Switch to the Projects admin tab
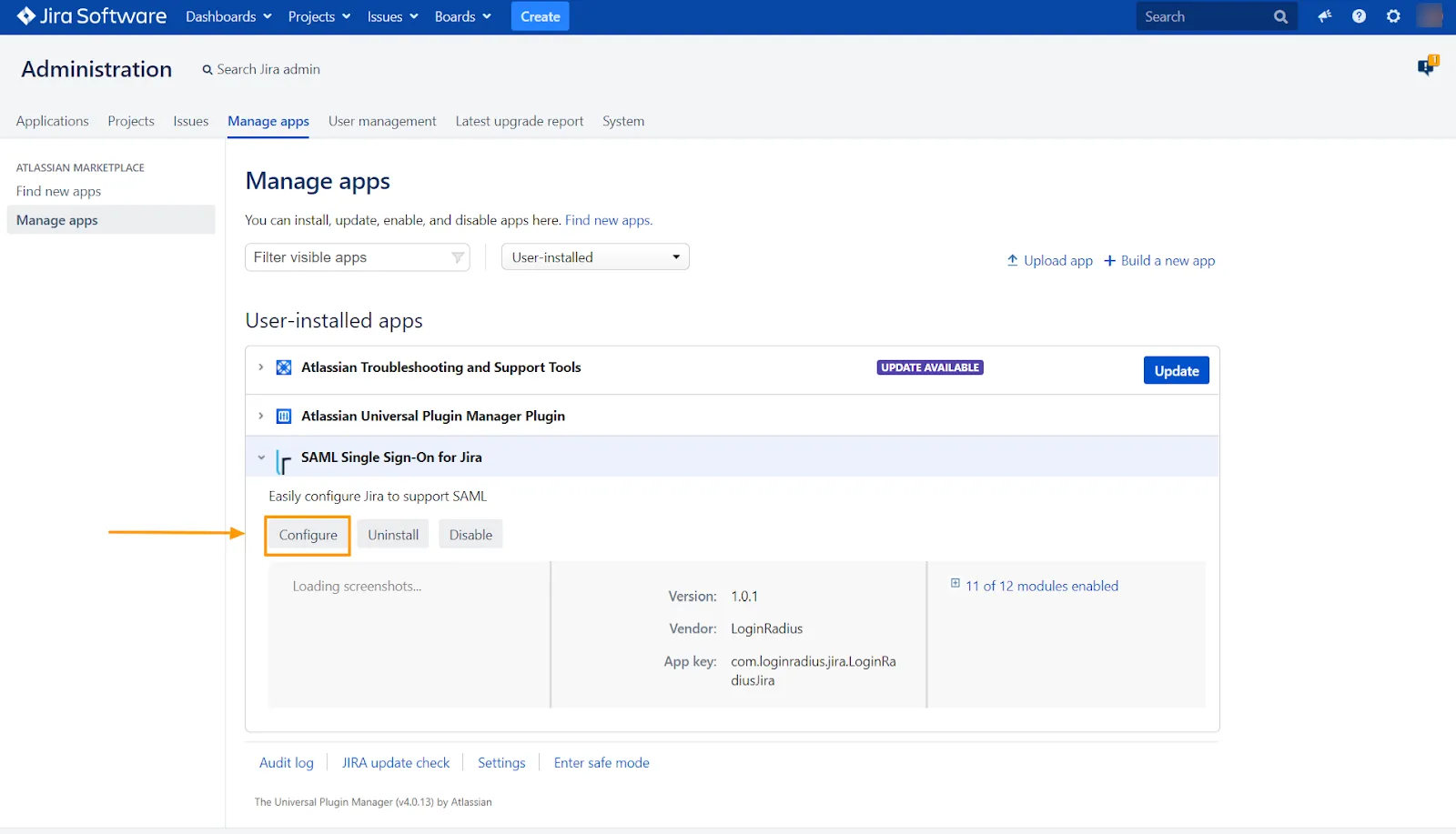Image resolution: width=1456 pixels, height=834 pixels. point(131,121)
